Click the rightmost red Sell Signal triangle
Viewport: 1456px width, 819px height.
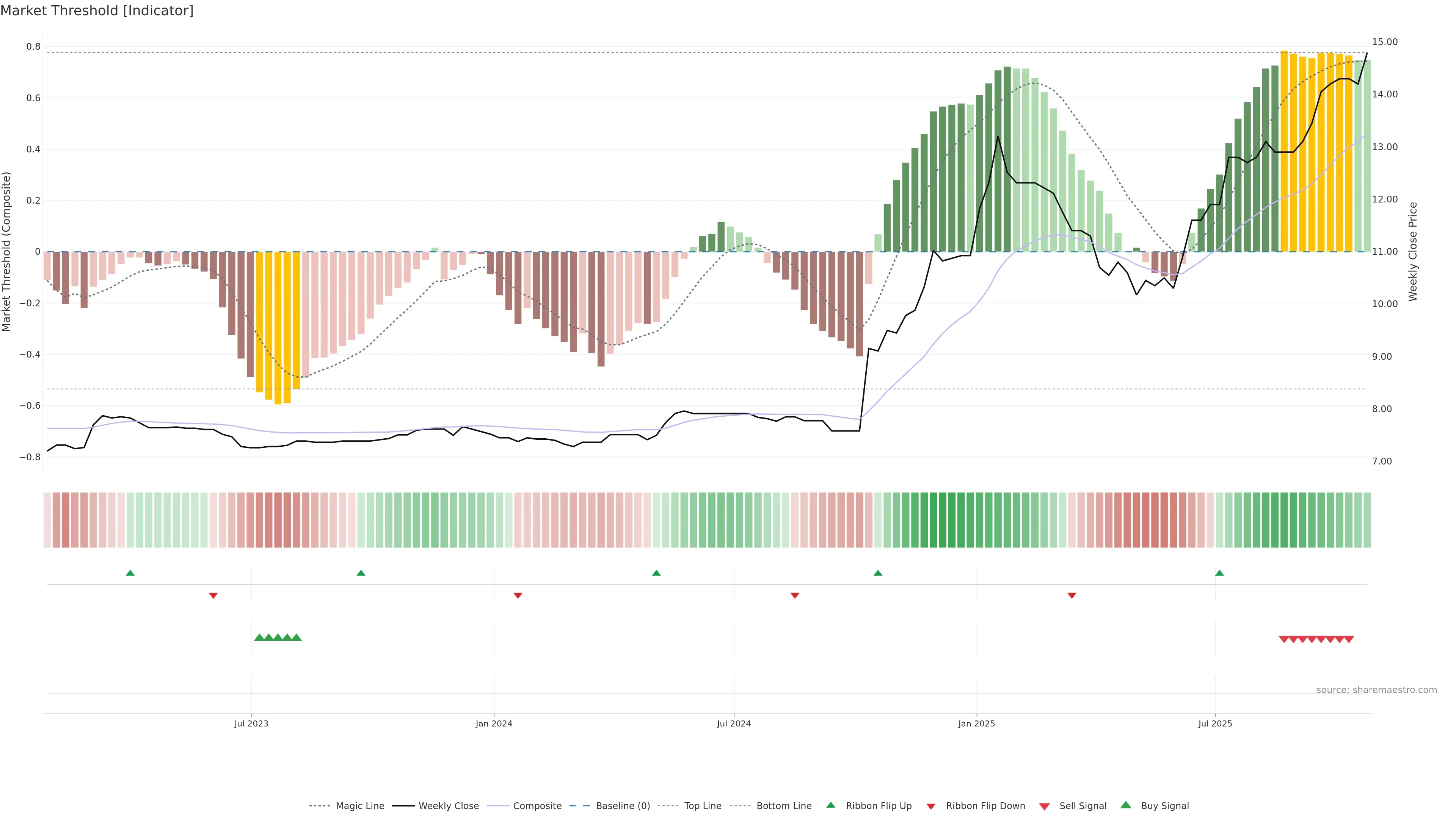pos(1349,639)
